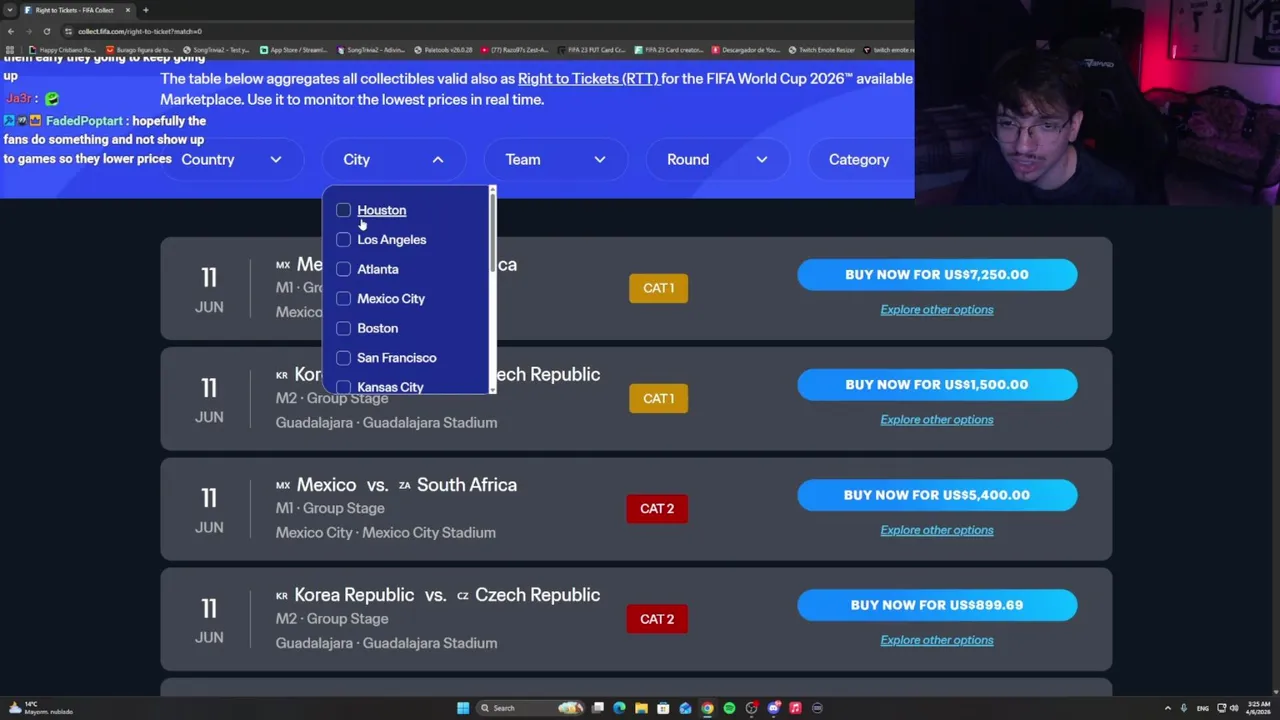
Task: Close the Right to Tickets tab
Action: pos(127,10)
